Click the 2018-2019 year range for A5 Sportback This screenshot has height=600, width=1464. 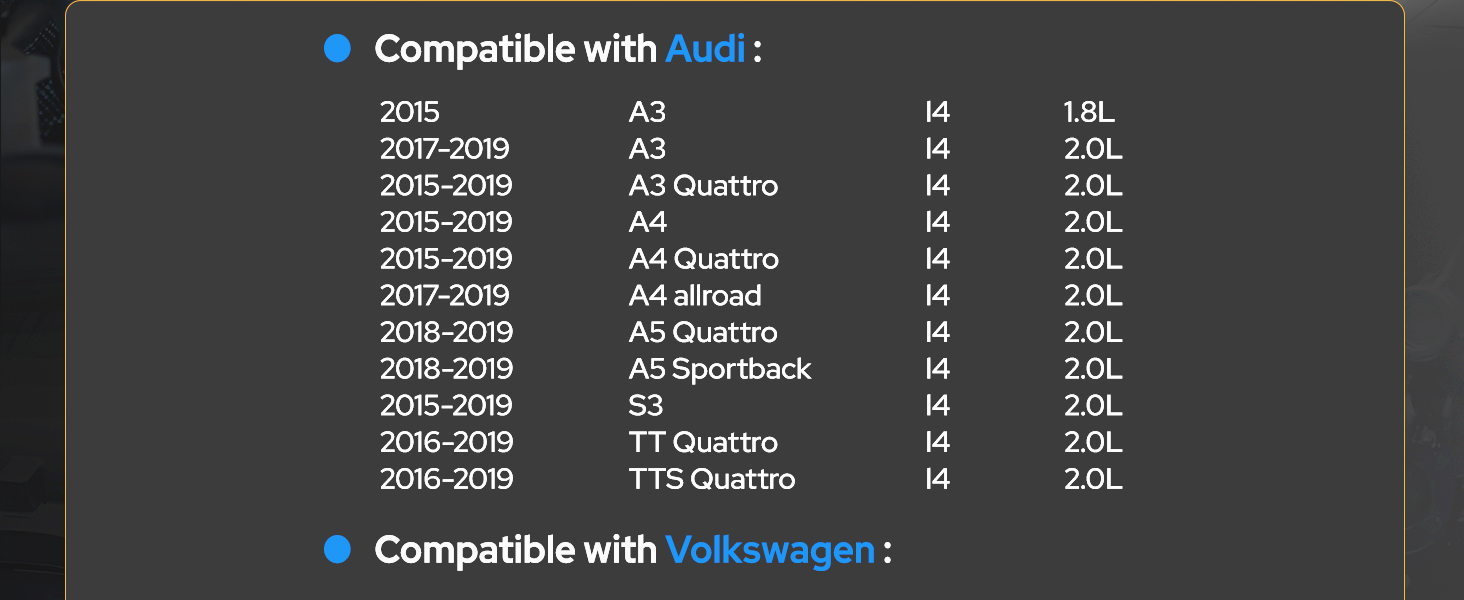tap(446, 369)
